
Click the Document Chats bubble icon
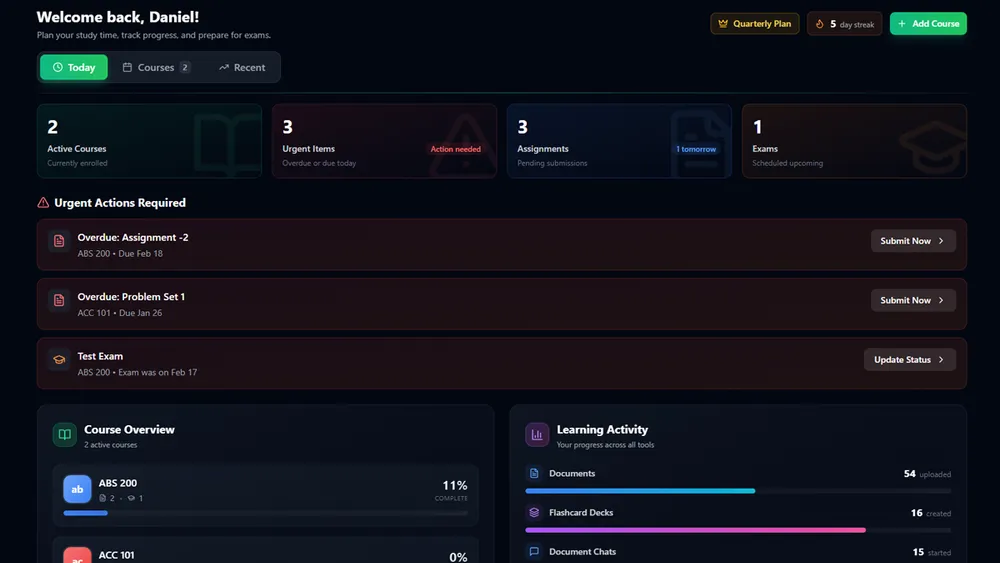coord(534,552)
